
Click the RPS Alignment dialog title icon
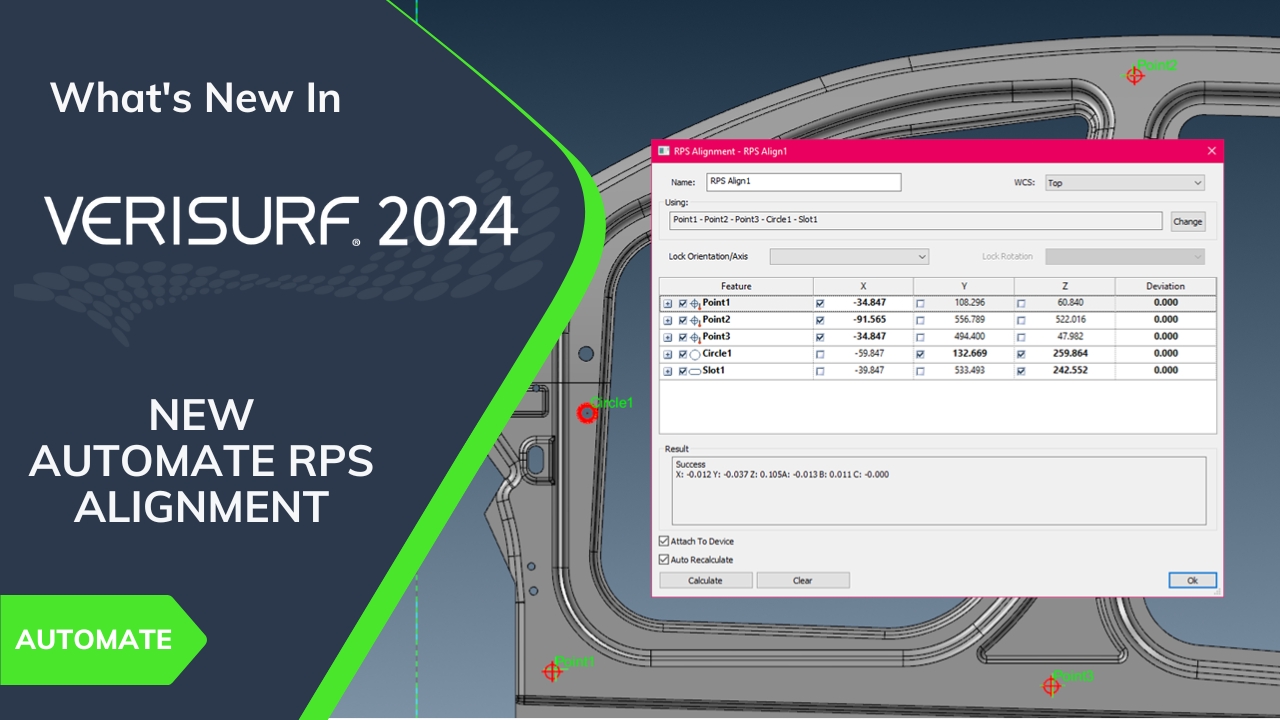pos(663,151)
